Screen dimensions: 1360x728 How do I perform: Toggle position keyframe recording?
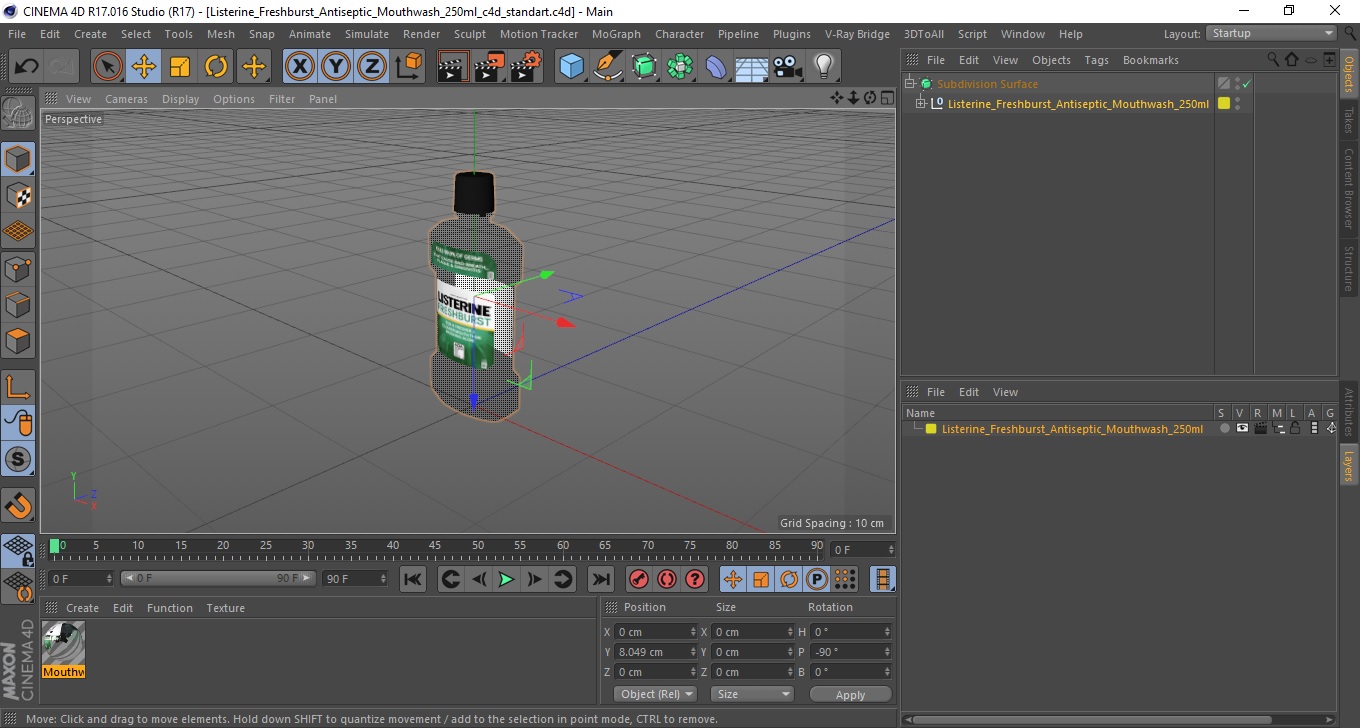tap(733, 579)
